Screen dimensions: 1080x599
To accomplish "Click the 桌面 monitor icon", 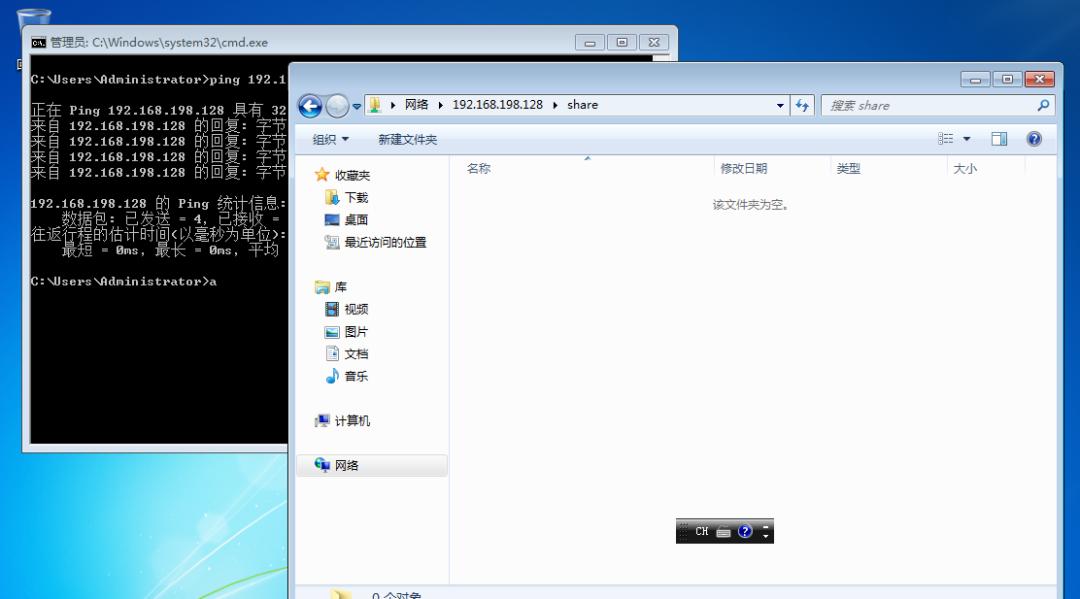I will (332, 220).
